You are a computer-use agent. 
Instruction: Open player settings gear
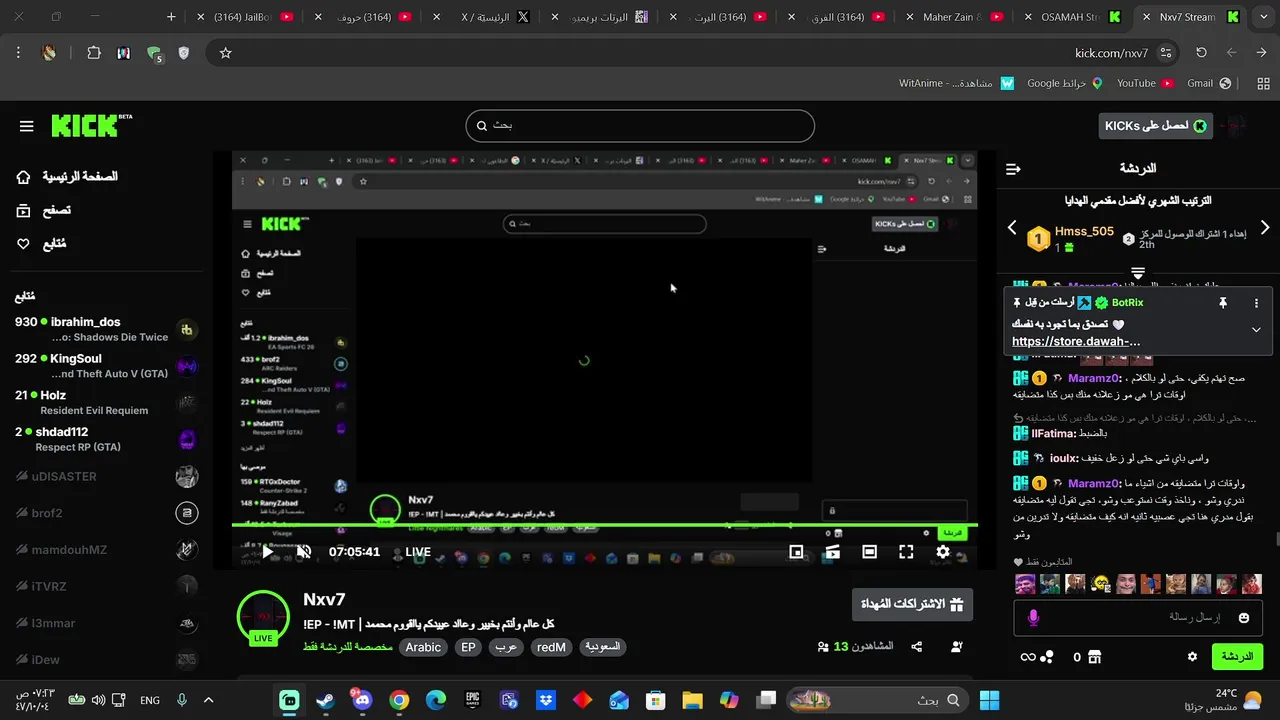[943, 551]
